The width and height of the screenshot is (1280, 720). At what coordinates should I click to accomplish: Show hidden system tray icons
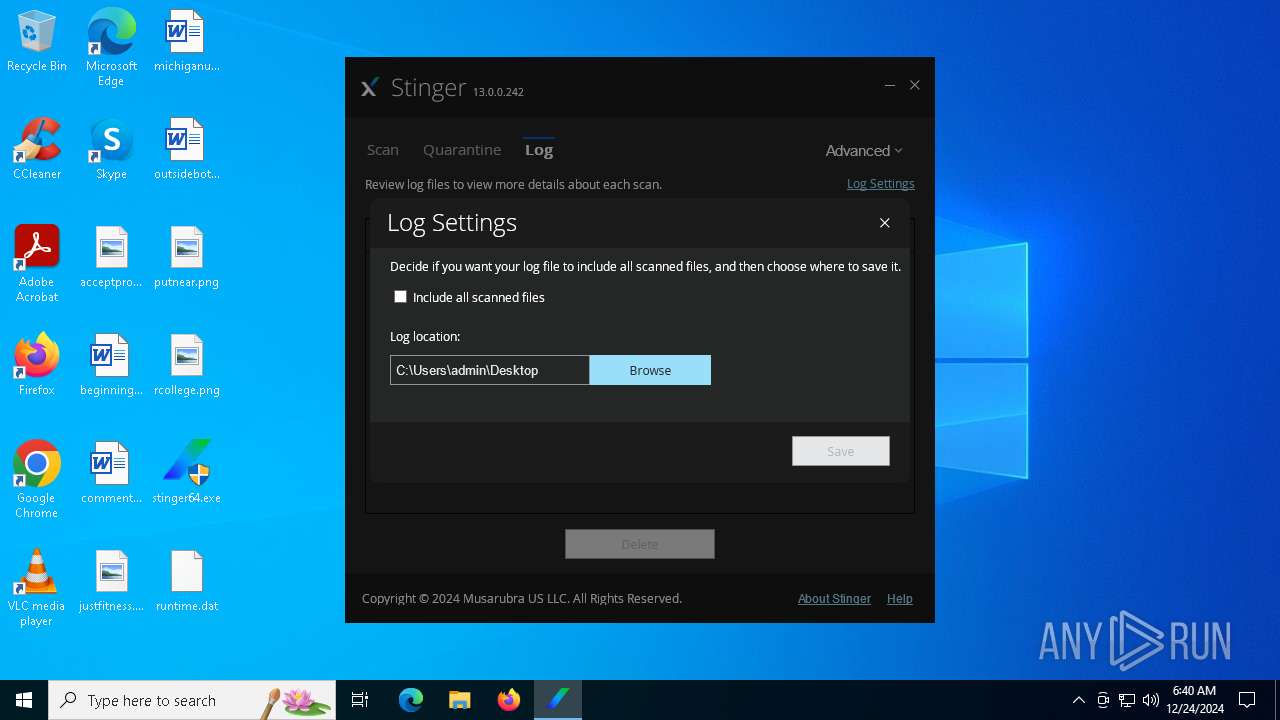[x=1078, y=700]
